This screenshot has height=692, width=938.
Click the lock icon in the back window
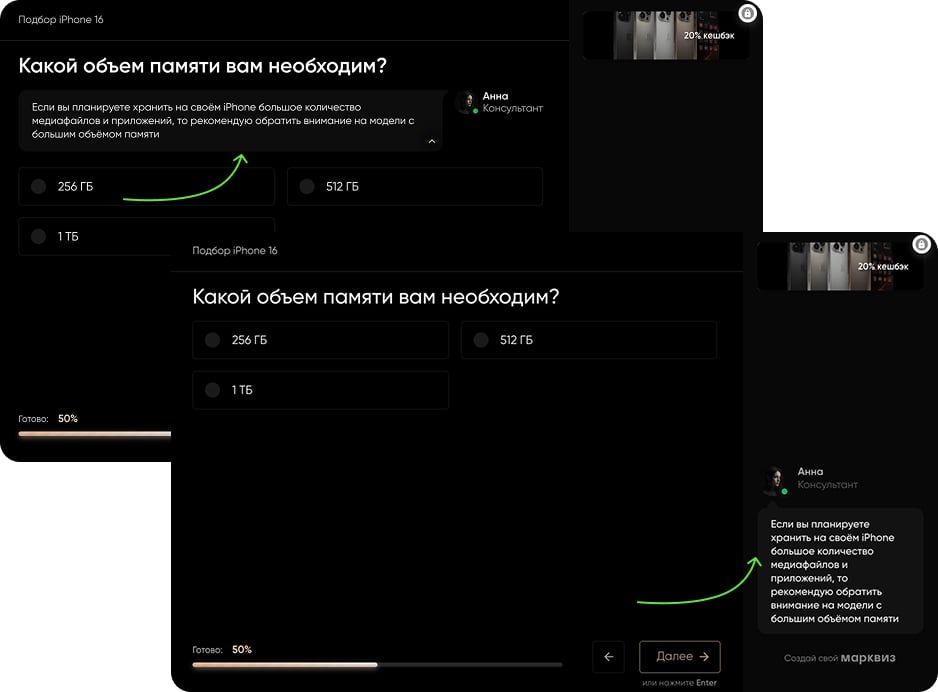pos(747,13)
